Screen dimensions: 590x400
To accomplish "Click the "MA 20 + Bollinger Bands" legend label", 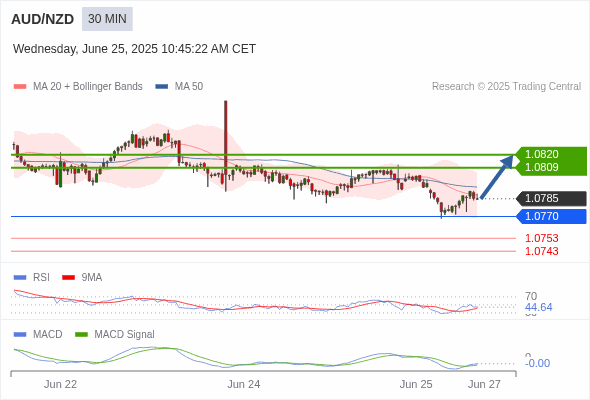I will (x=88, y=87).
